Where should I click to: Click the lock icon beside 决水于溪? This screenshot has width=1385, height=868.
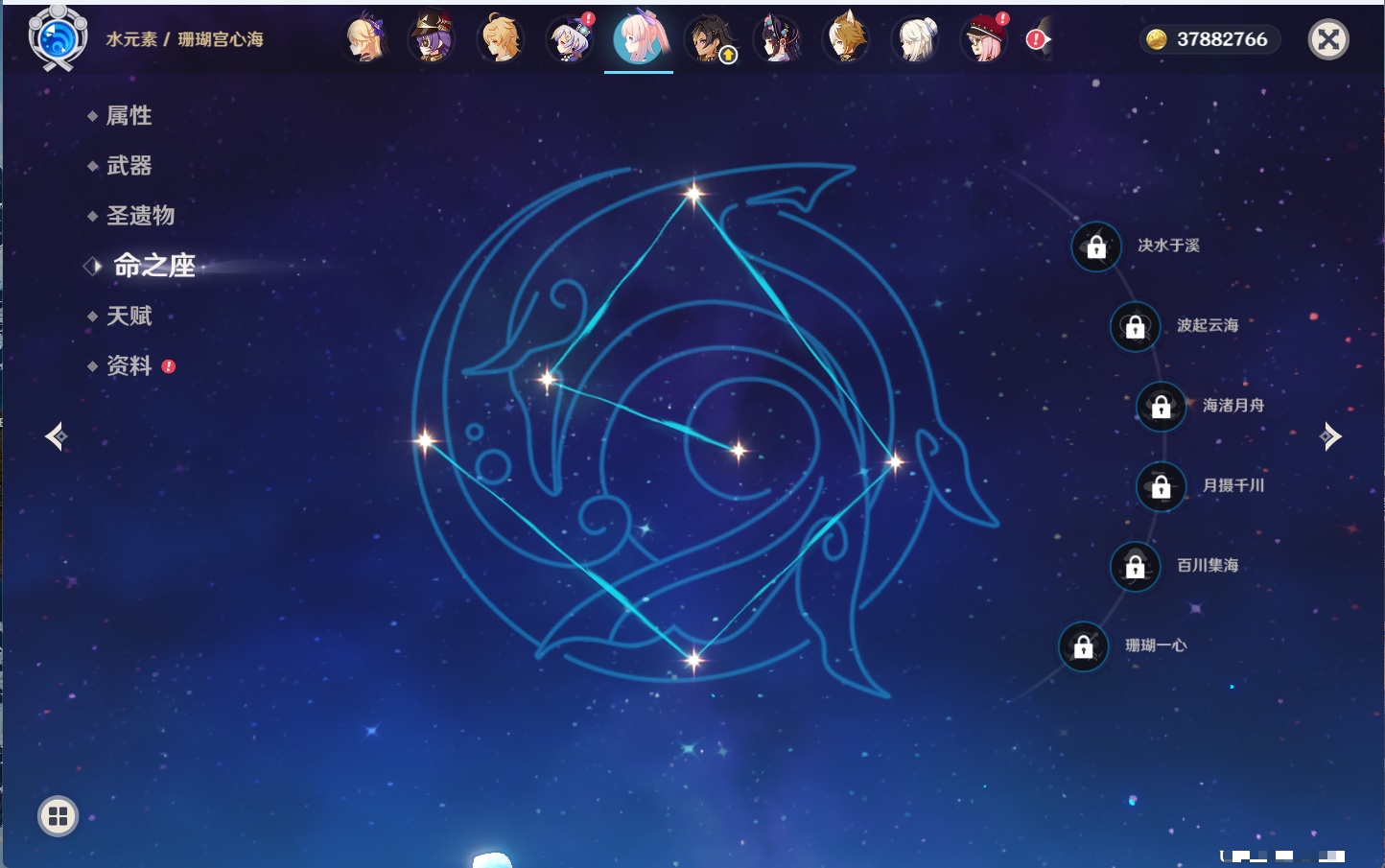1096,246
